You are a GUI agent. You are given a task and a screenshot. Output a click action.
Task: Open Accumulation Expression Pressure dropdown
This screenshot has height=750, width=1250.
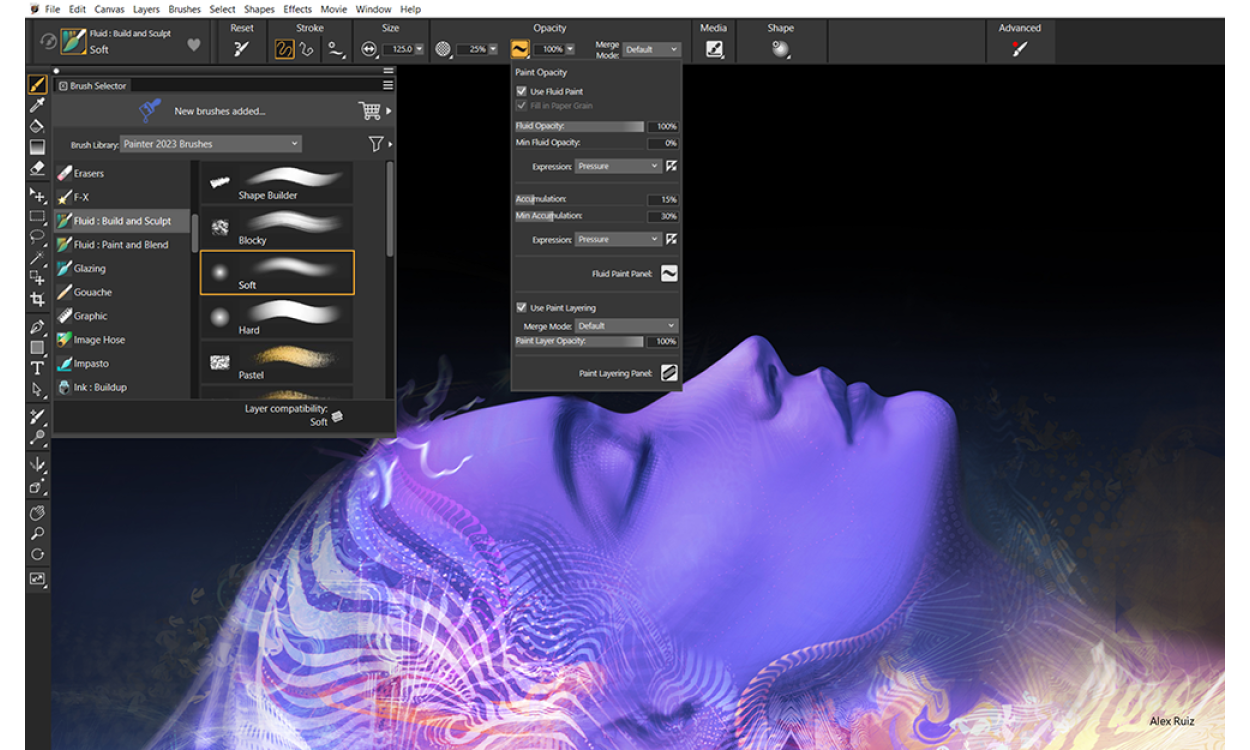[618, 239]
